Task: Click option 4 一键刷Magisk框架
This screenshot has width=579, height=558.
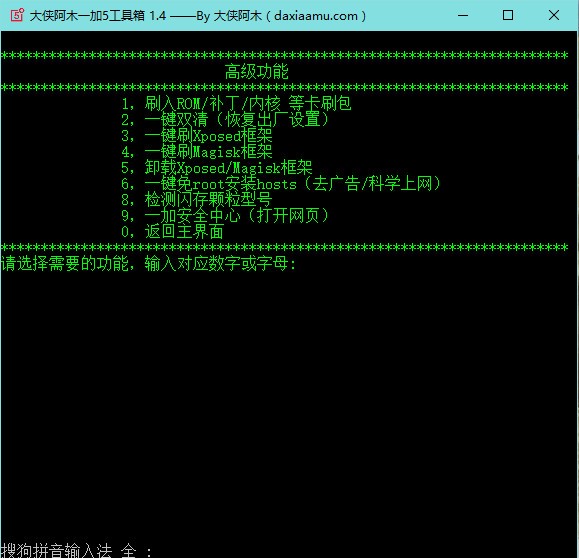Action: click(197, 151)
